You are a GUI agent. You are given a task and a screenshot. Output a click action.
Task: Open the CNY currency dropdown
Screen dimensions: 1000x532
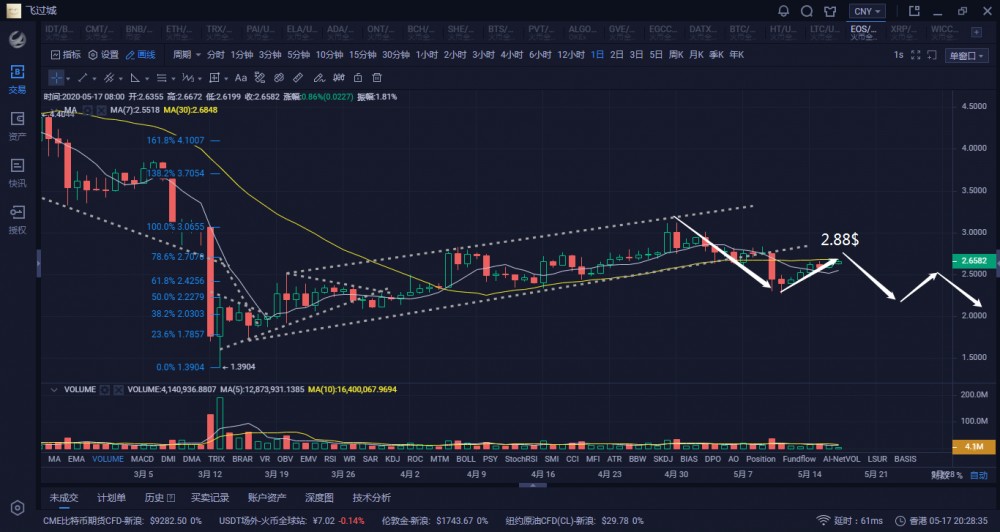pos(866,11)
